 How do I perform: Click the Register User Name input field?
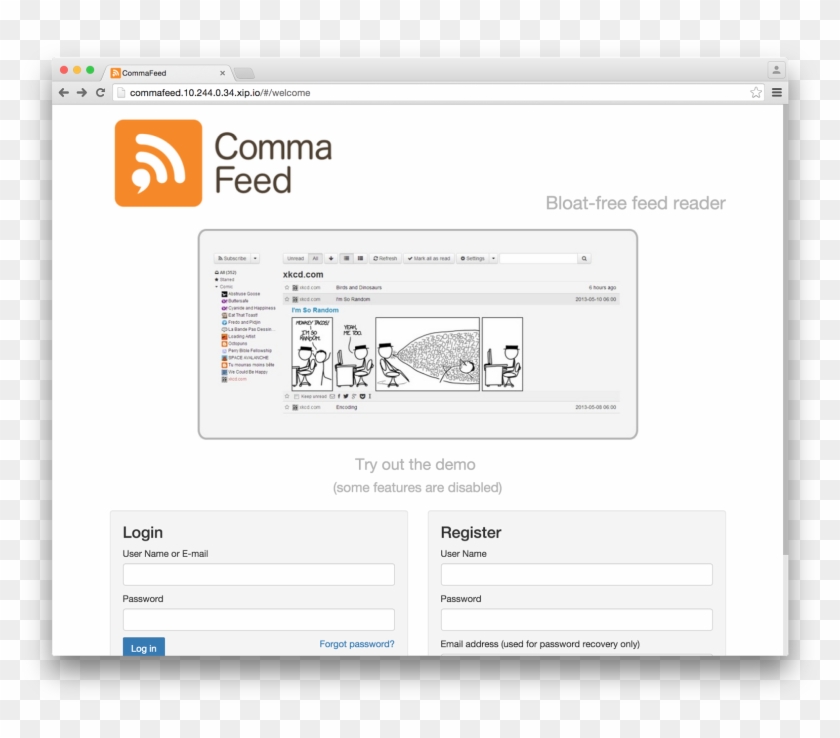pyautogui.click(x=575, y=574)
